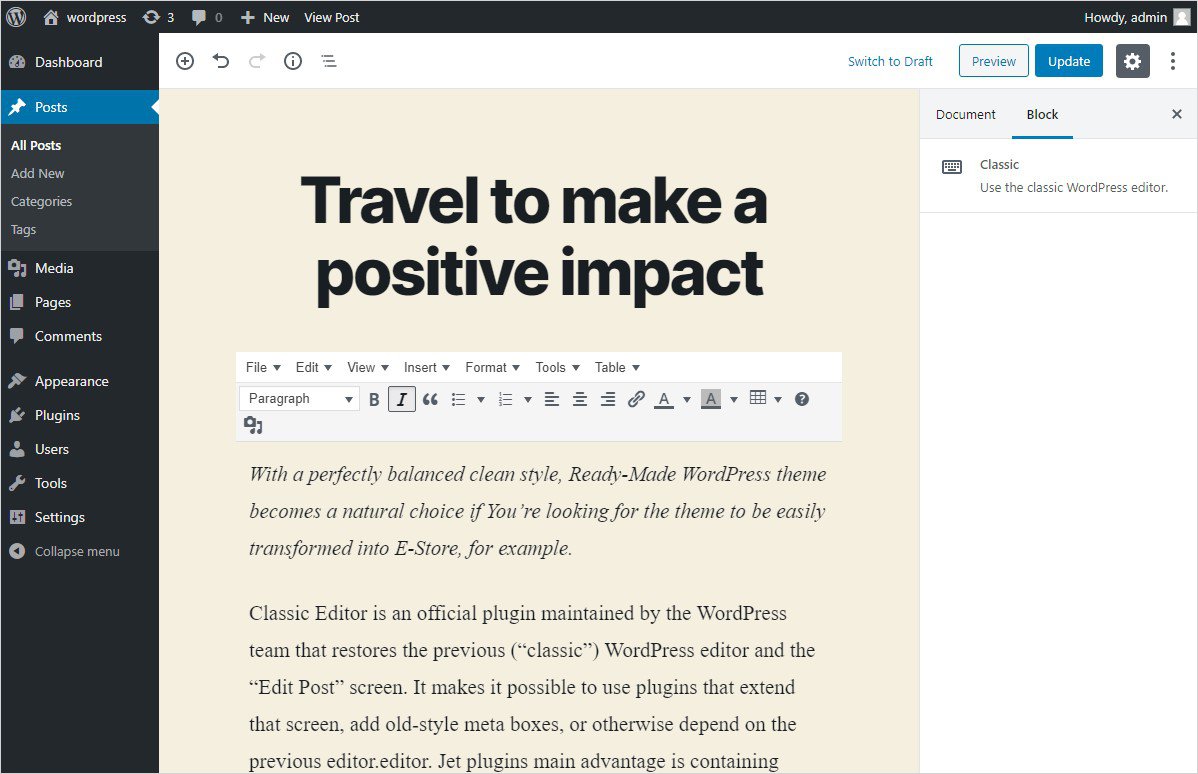Click the insert link chain icon
The image size is (1198, 774).
[636, 399]
